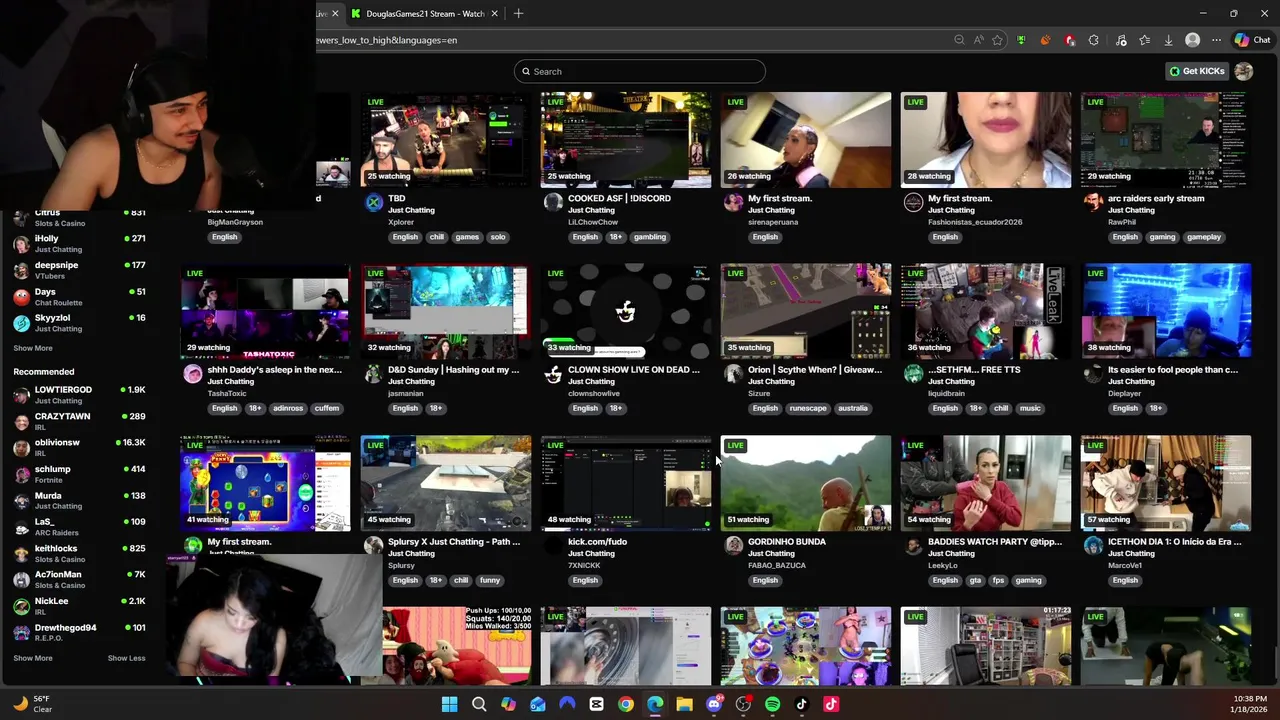Close the first browser tab
Screen dimensions: 1280x720
pyautogui.click(x=335, y=13)
